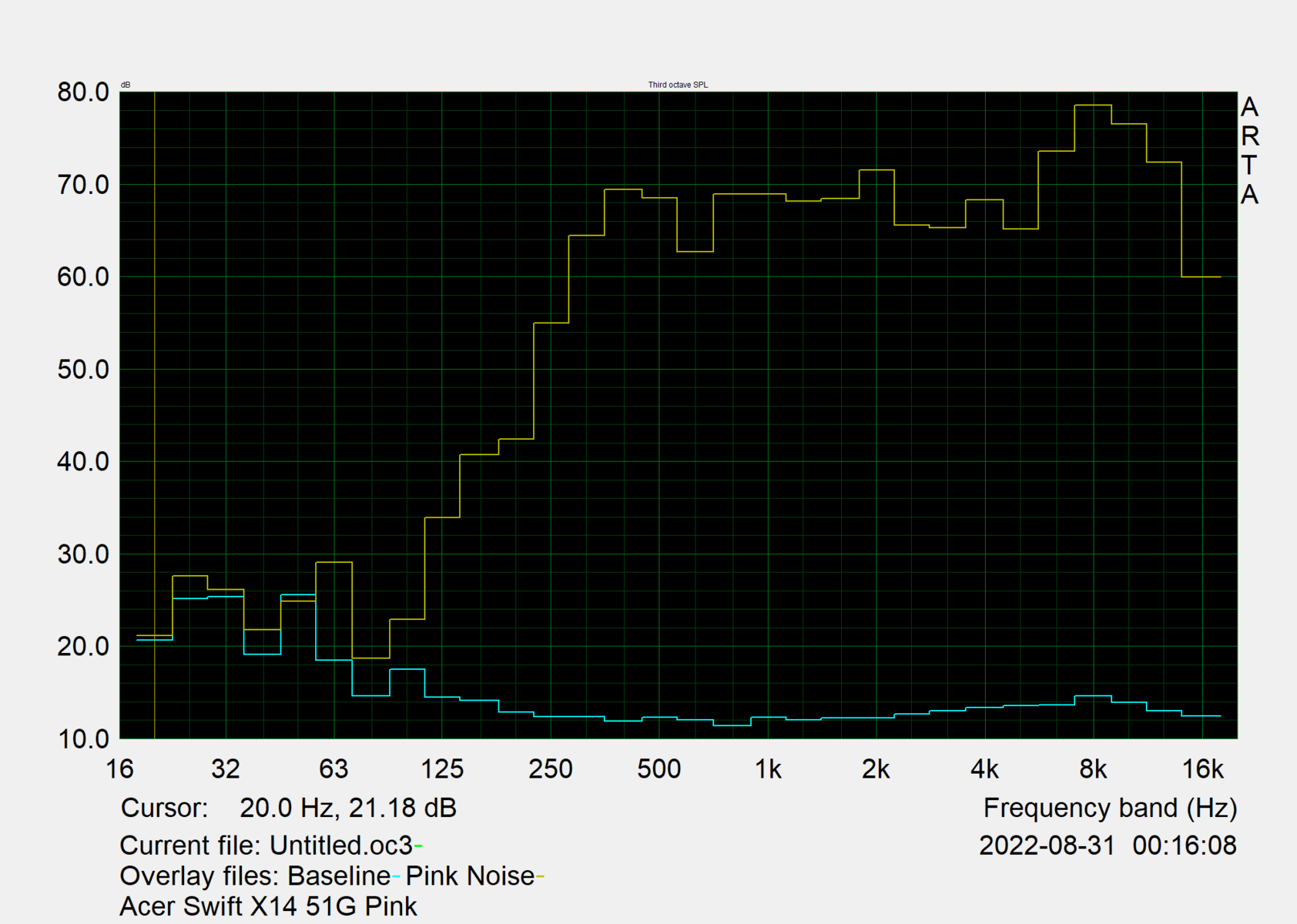Select the Baseline overlay label

click(339, 876)
